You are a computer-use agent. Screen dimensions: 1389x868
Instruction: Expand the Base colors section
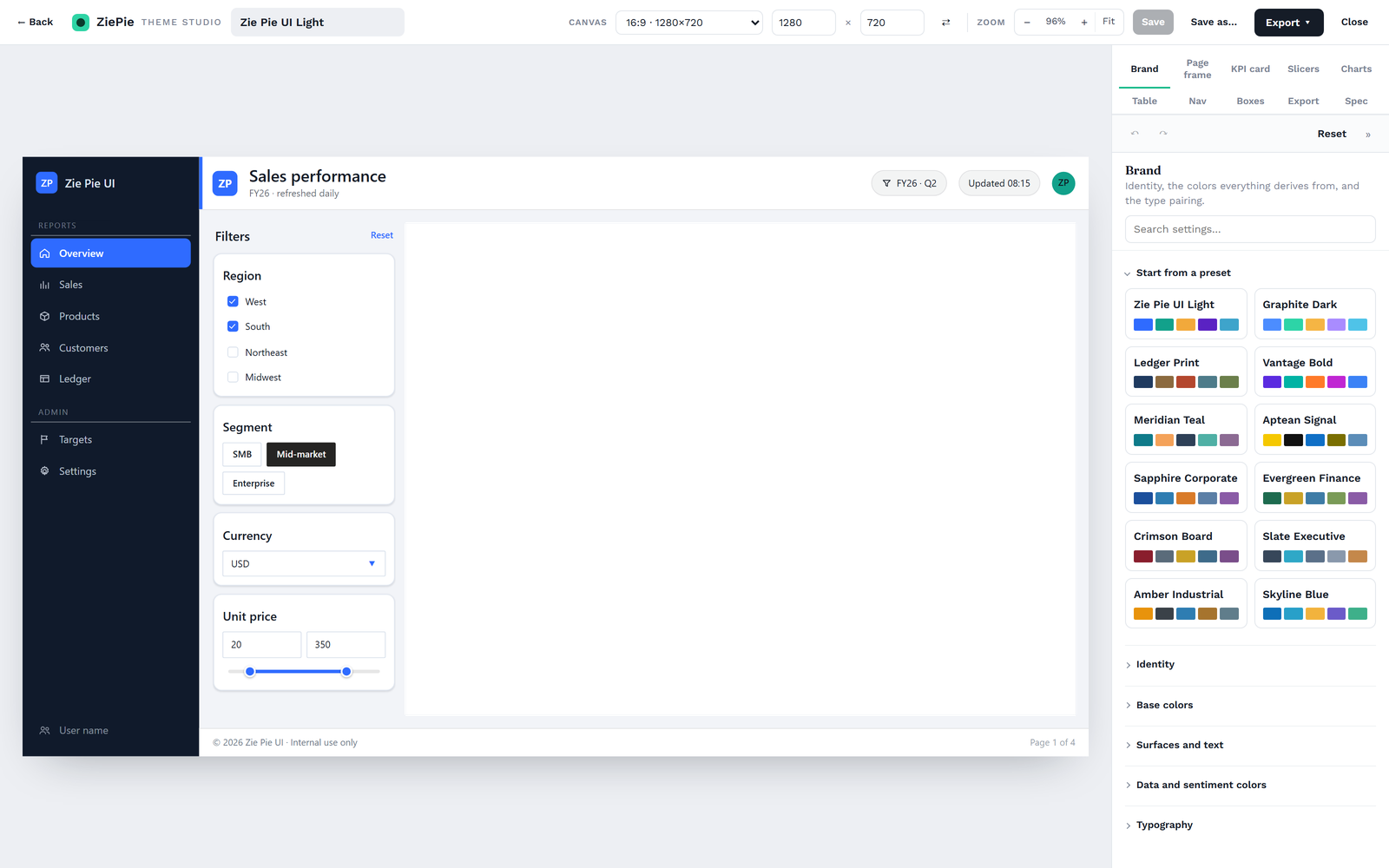[x=1250, y=706]
